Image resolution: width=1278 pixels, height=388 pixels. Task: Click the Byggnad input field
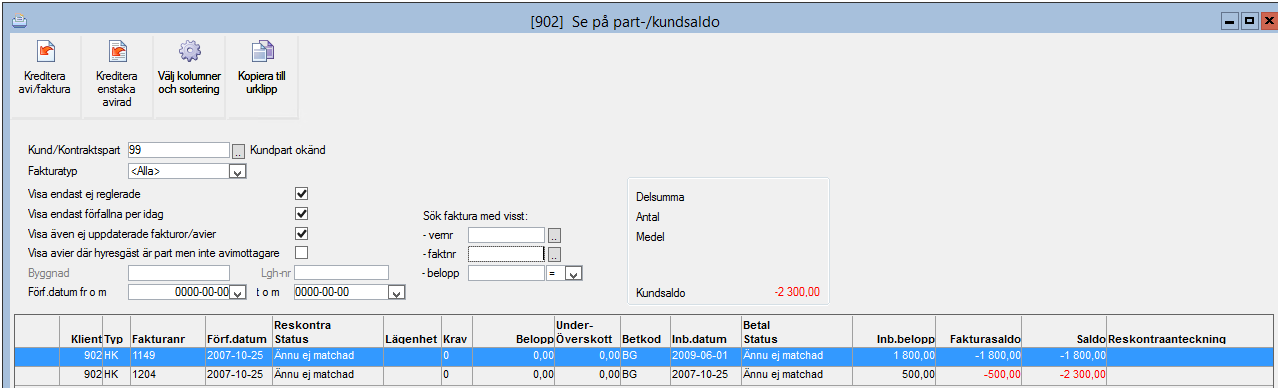tap(179, 272)
